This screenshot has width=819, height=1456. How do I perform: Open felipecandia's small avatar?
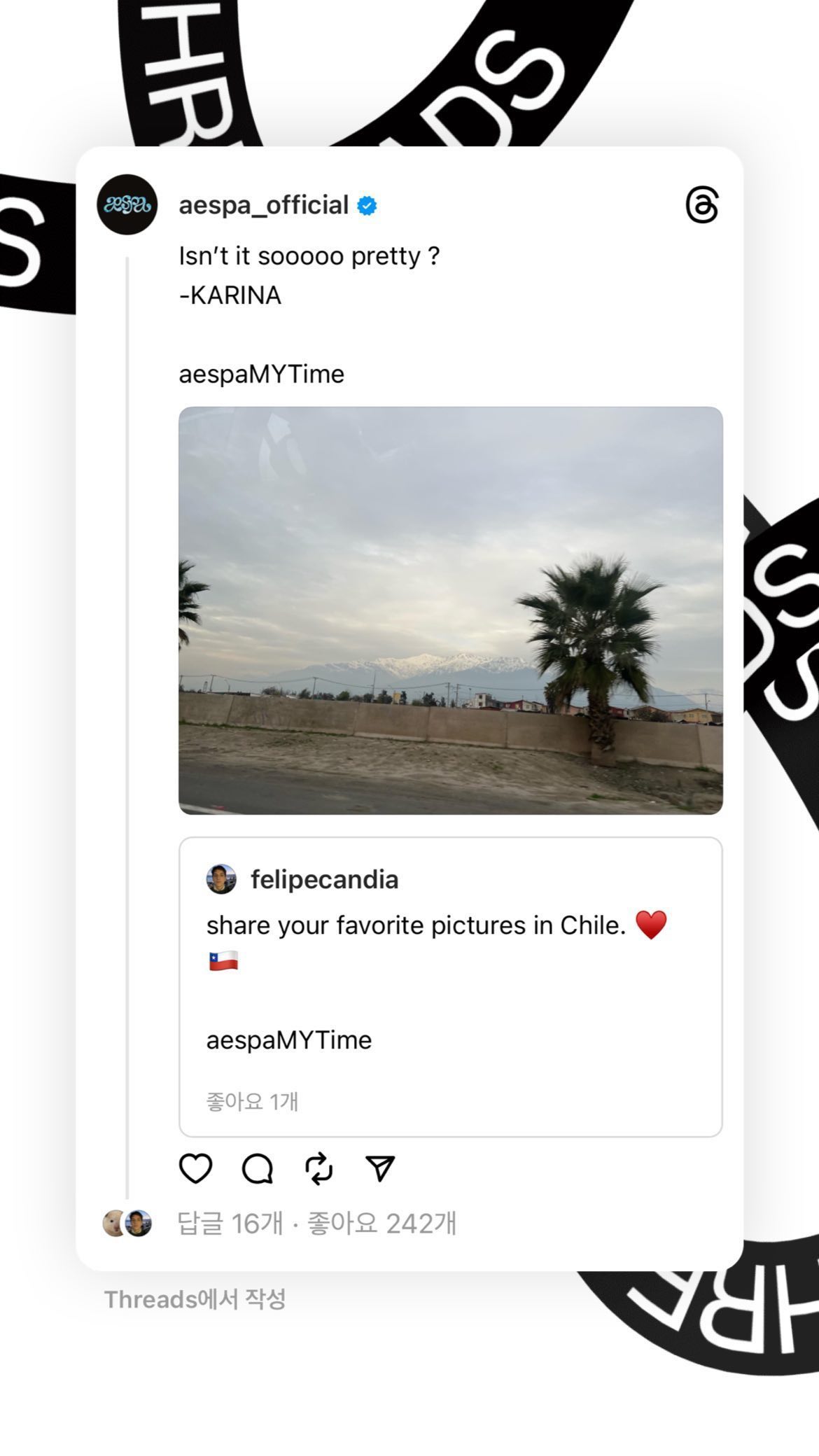click(221, 879)
